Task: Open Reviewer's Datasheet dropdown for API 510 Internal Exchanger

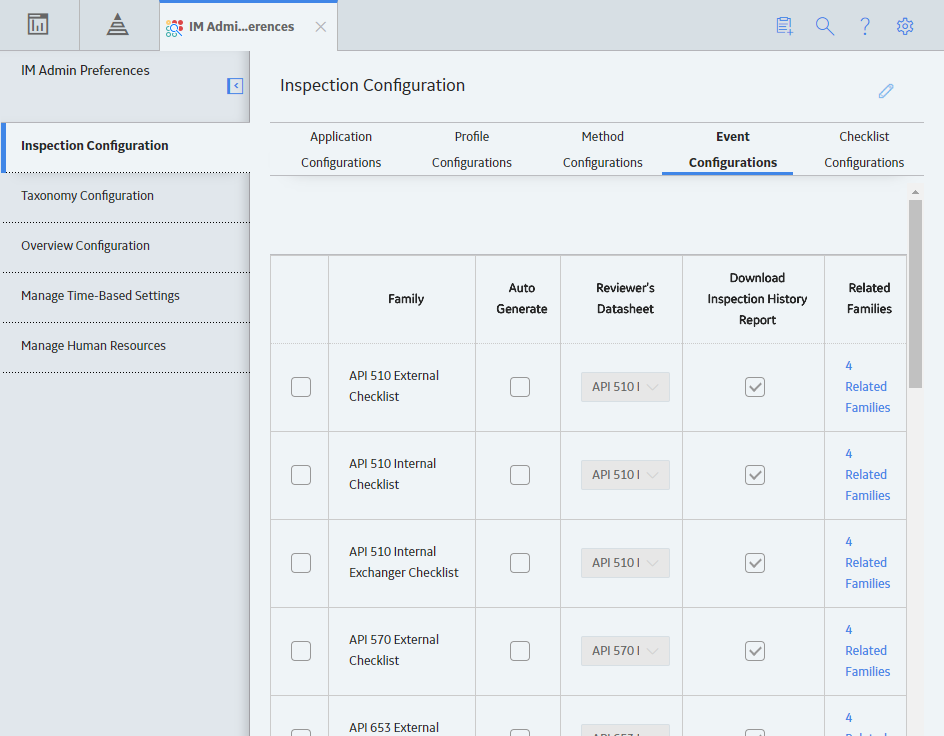Action: (x=625, y=563)
